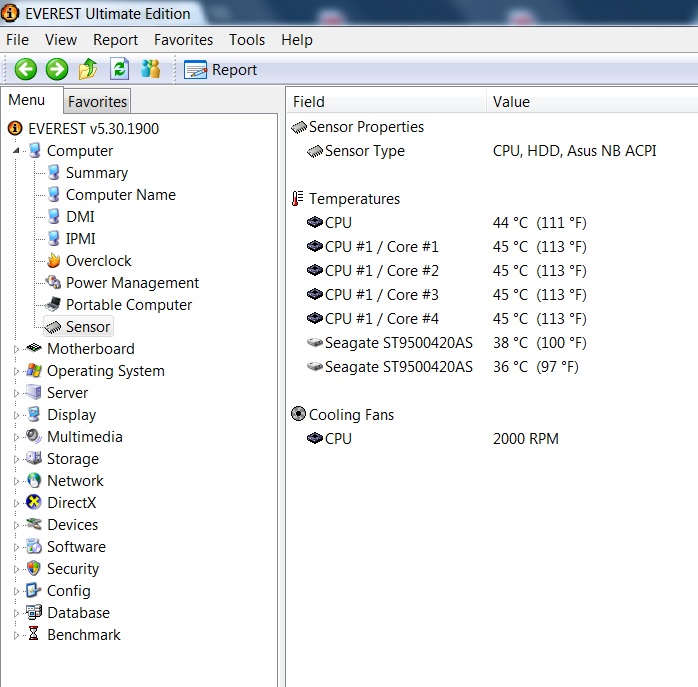Select the CPU #1 / Core #3 row
Viewport: 698px width, 687px height.
(x=493, y=295)
